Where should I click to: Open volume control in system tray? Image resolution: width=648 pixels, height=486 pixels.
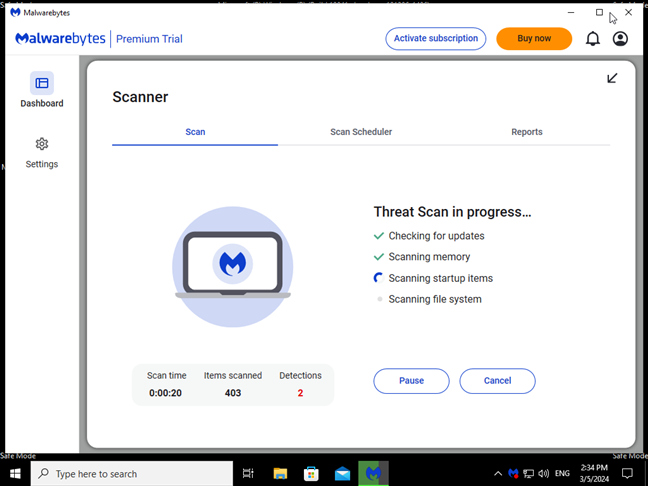544,474
